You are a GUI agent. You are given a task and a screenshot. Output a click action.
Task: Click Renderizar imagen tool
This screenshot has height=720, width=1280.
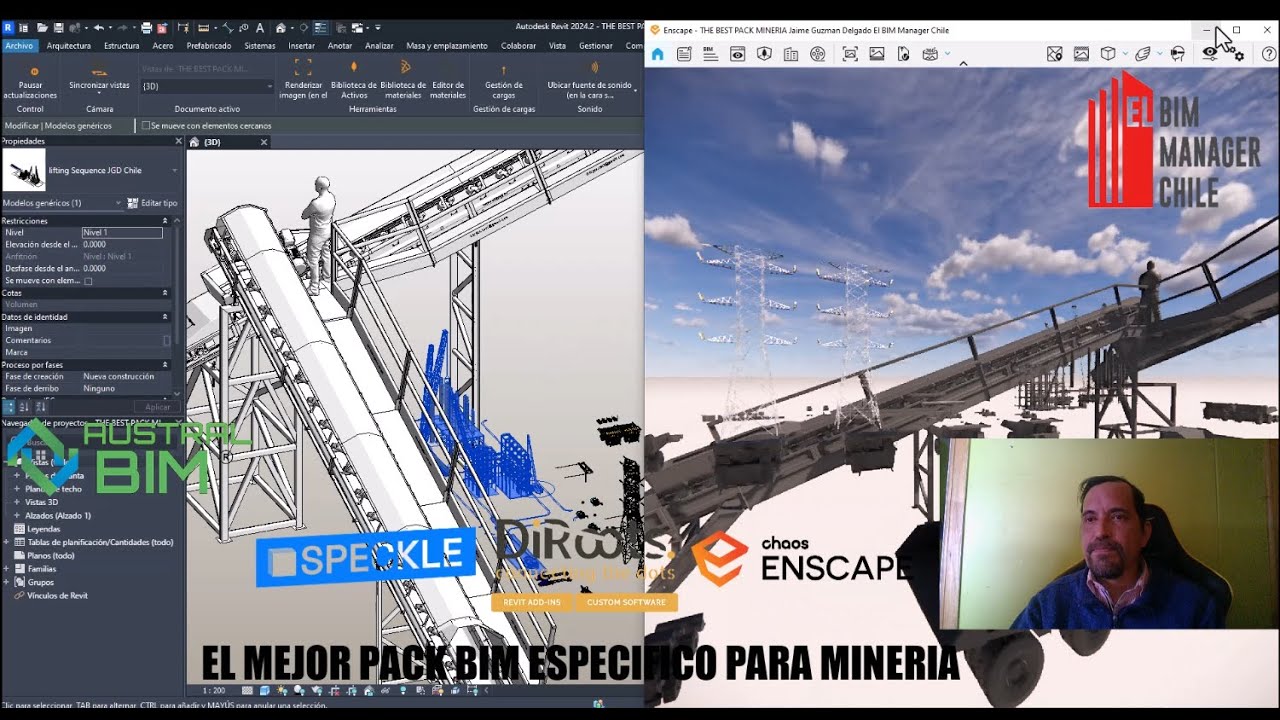pyautogui.click(x=303, y=80)
